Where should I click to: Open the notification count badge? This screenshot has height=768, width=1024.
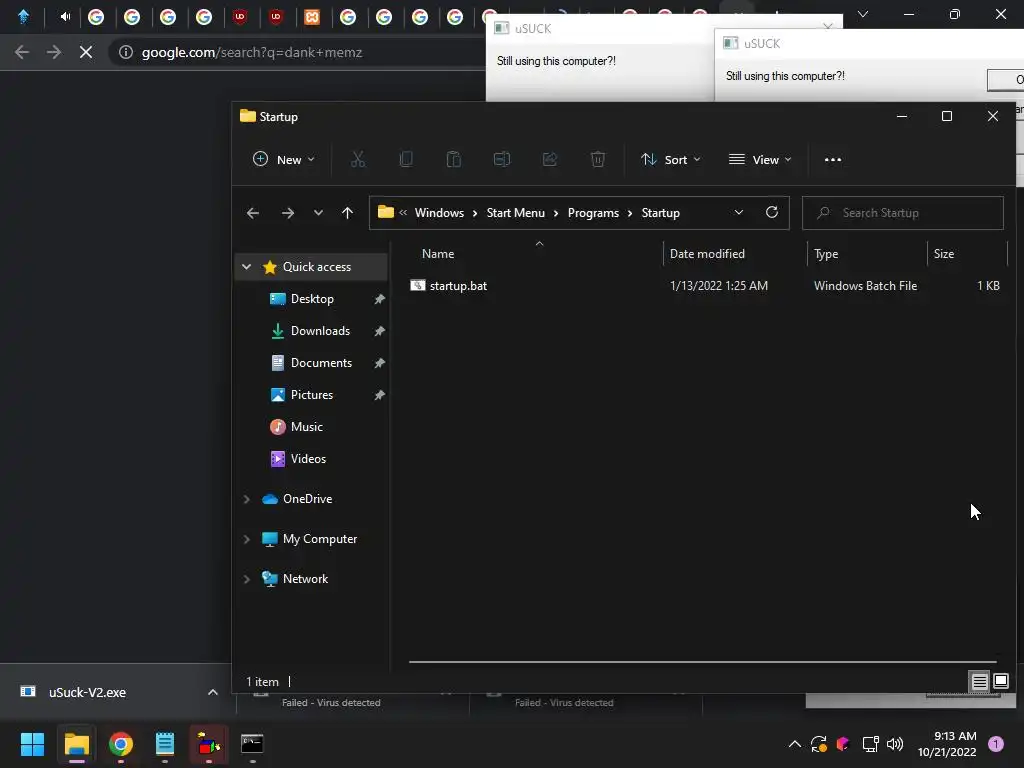tap(996, 744)
